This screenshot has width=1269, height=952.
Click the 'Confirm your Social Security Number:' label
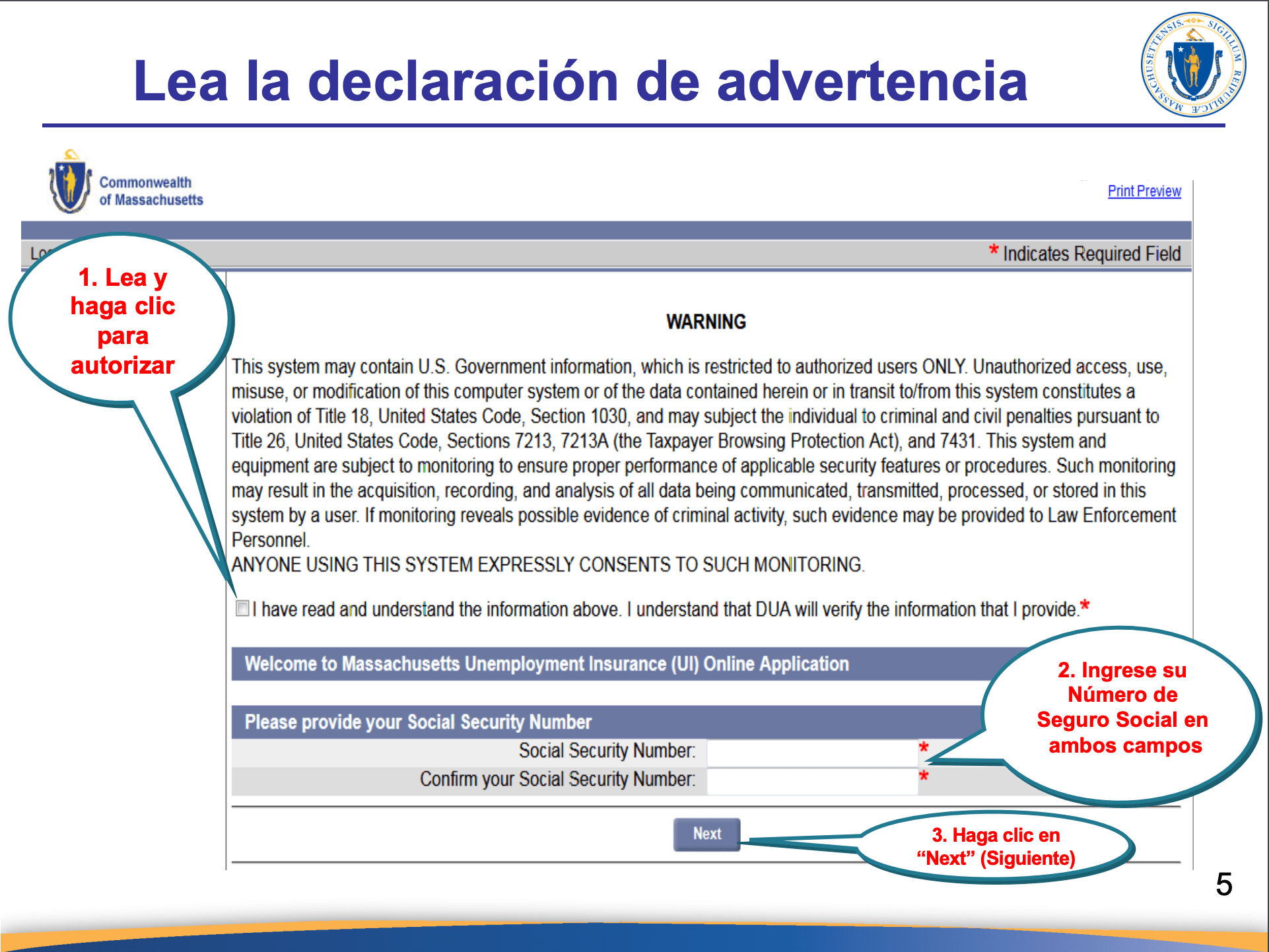(x=558, y=780)
